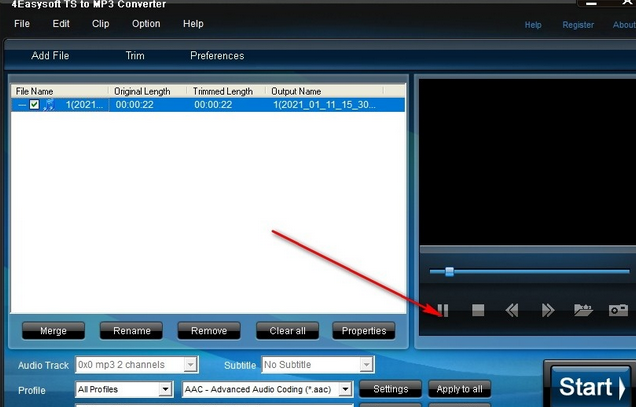Click the original length 00:00:22 cell

point(134,105)
